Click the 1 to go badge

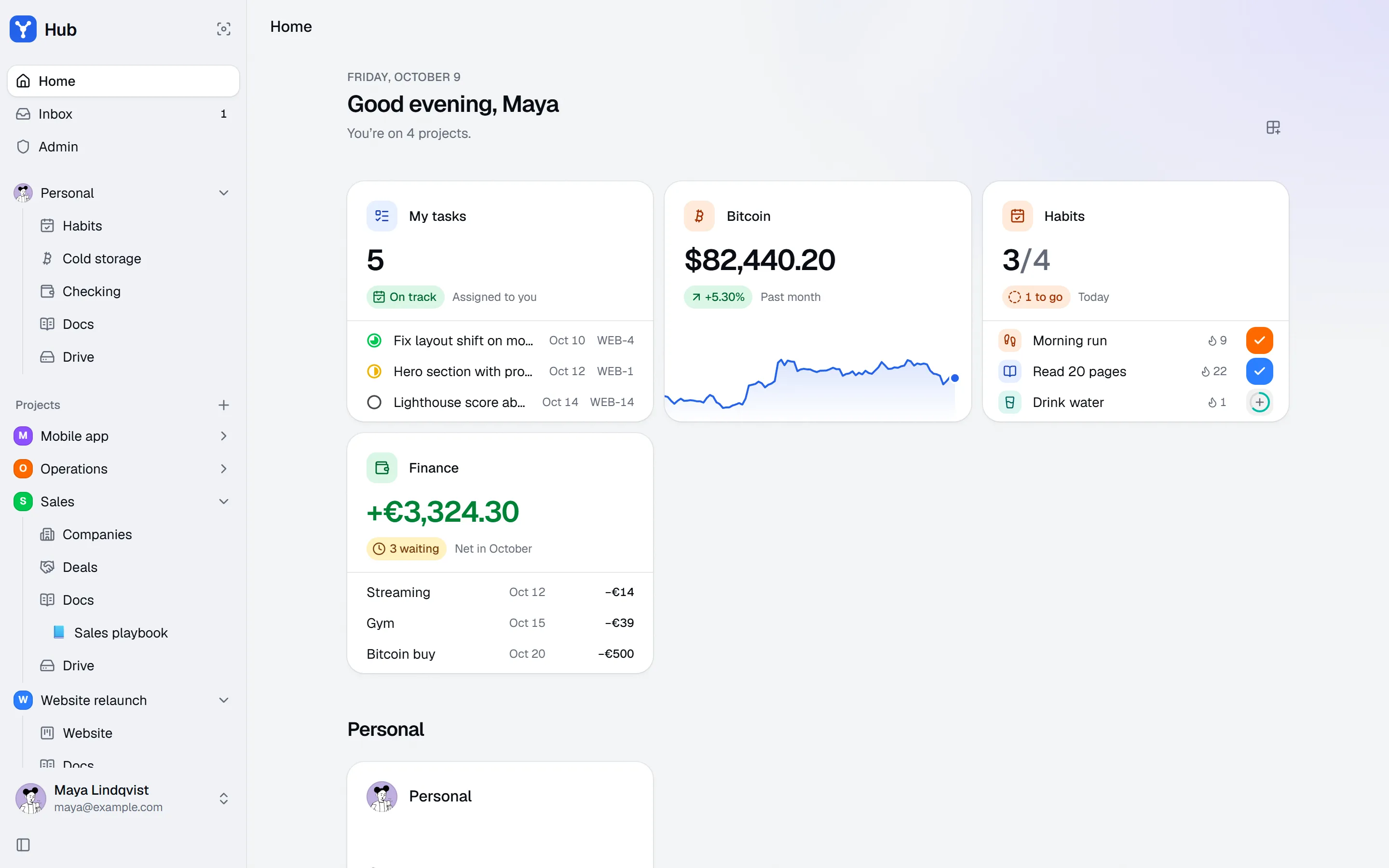(1036, 297)
